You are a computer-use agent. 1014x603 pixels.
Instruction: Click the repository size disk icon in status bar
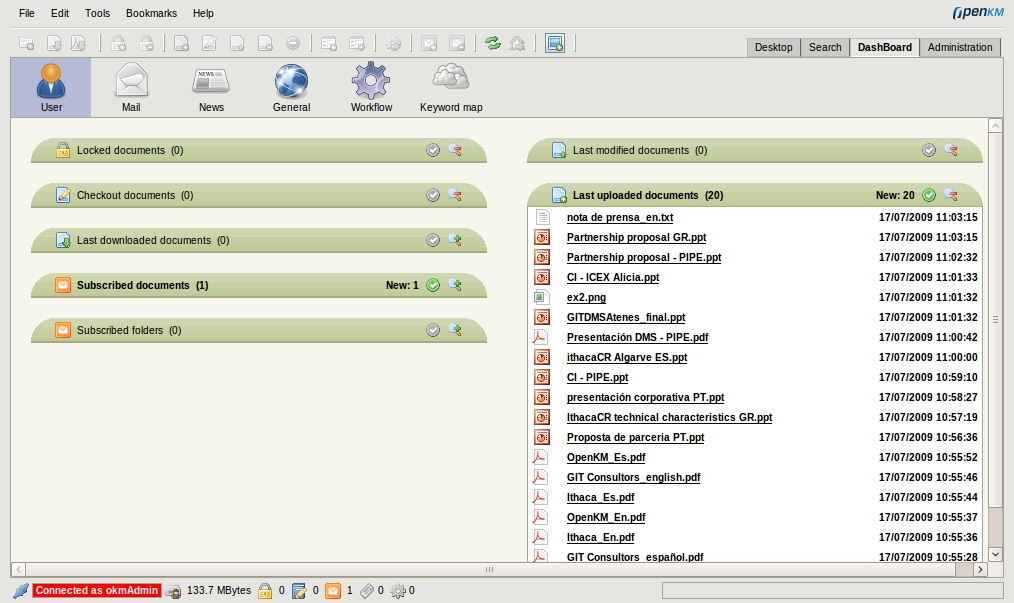click(173, 591)
